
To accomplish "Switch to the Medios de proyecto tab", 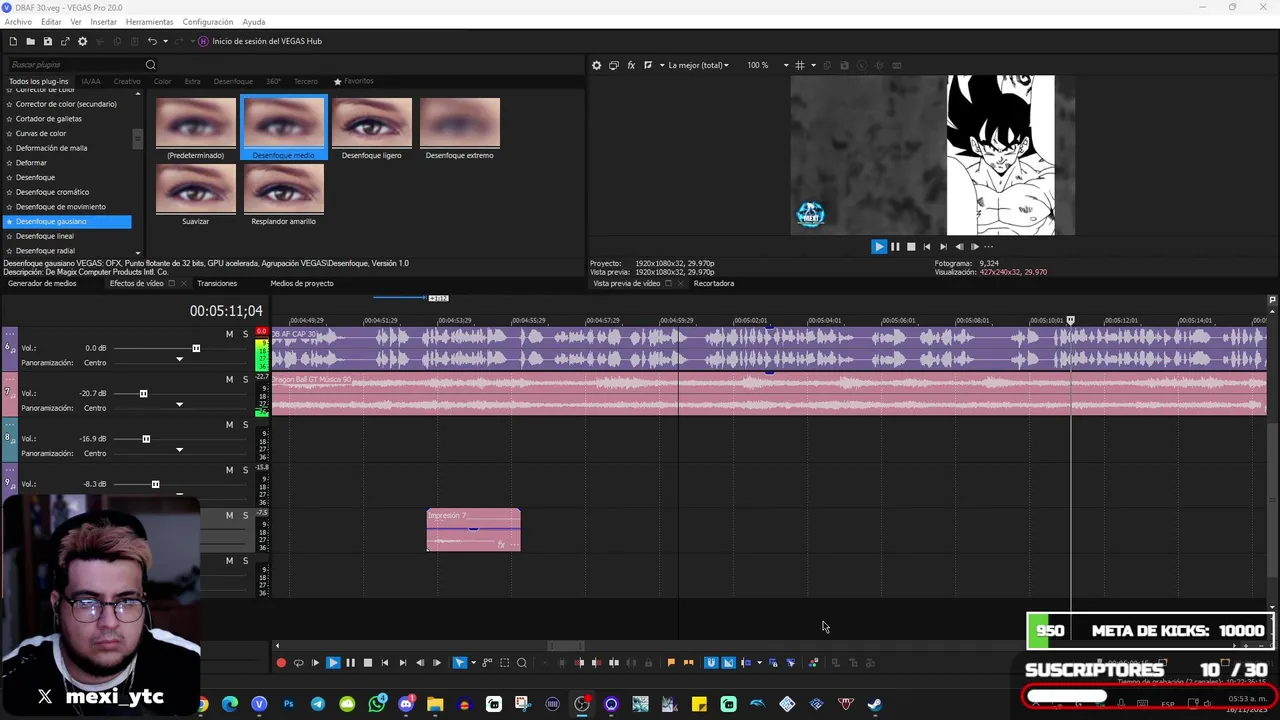I will click(x=302, y=283).
